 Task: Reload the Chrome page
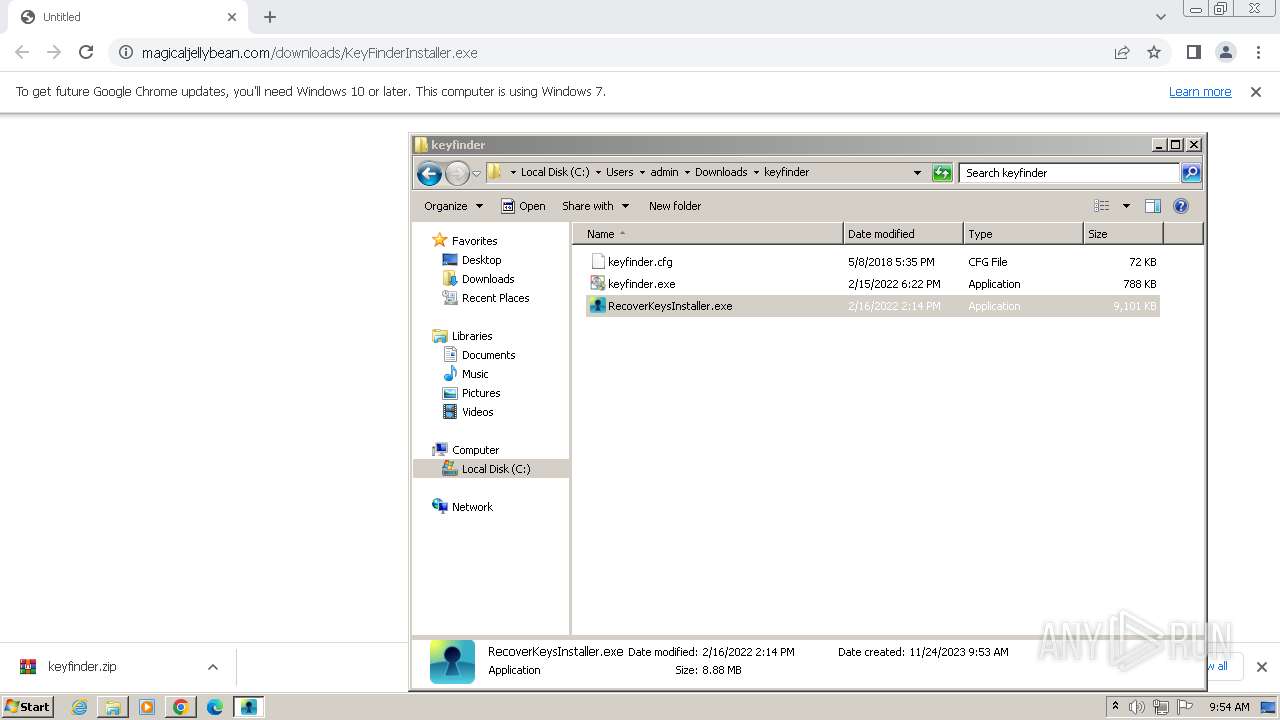pyautogui.click(x=86, y=52)
